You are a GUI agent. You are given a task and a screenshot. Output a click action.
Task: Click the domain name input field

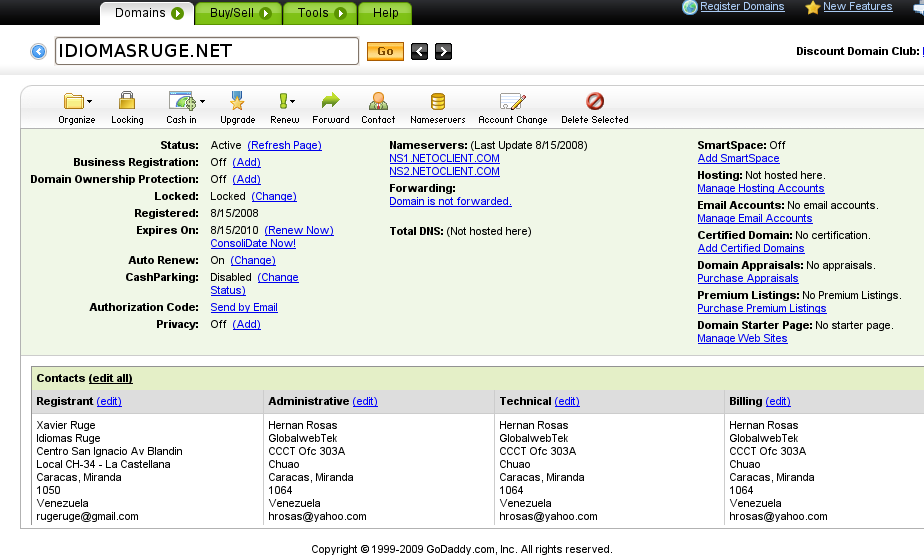(207, 51)
